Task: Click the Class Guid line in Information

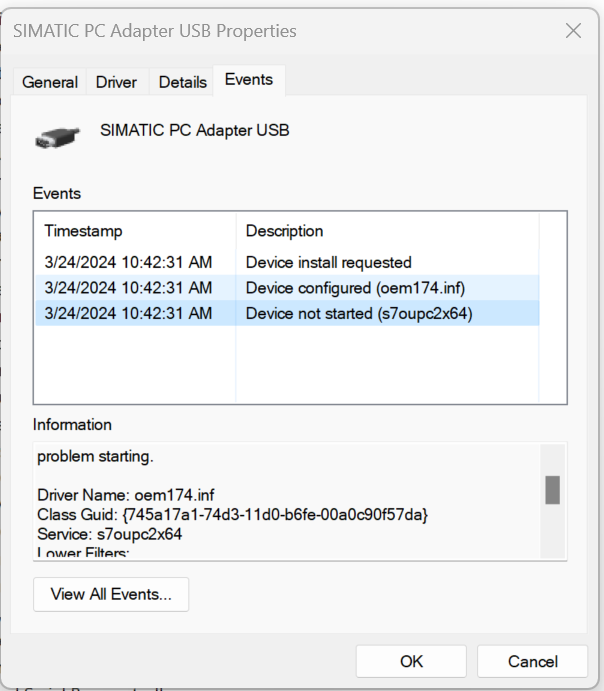Action: pyautogui.click(x=232, y=514)
